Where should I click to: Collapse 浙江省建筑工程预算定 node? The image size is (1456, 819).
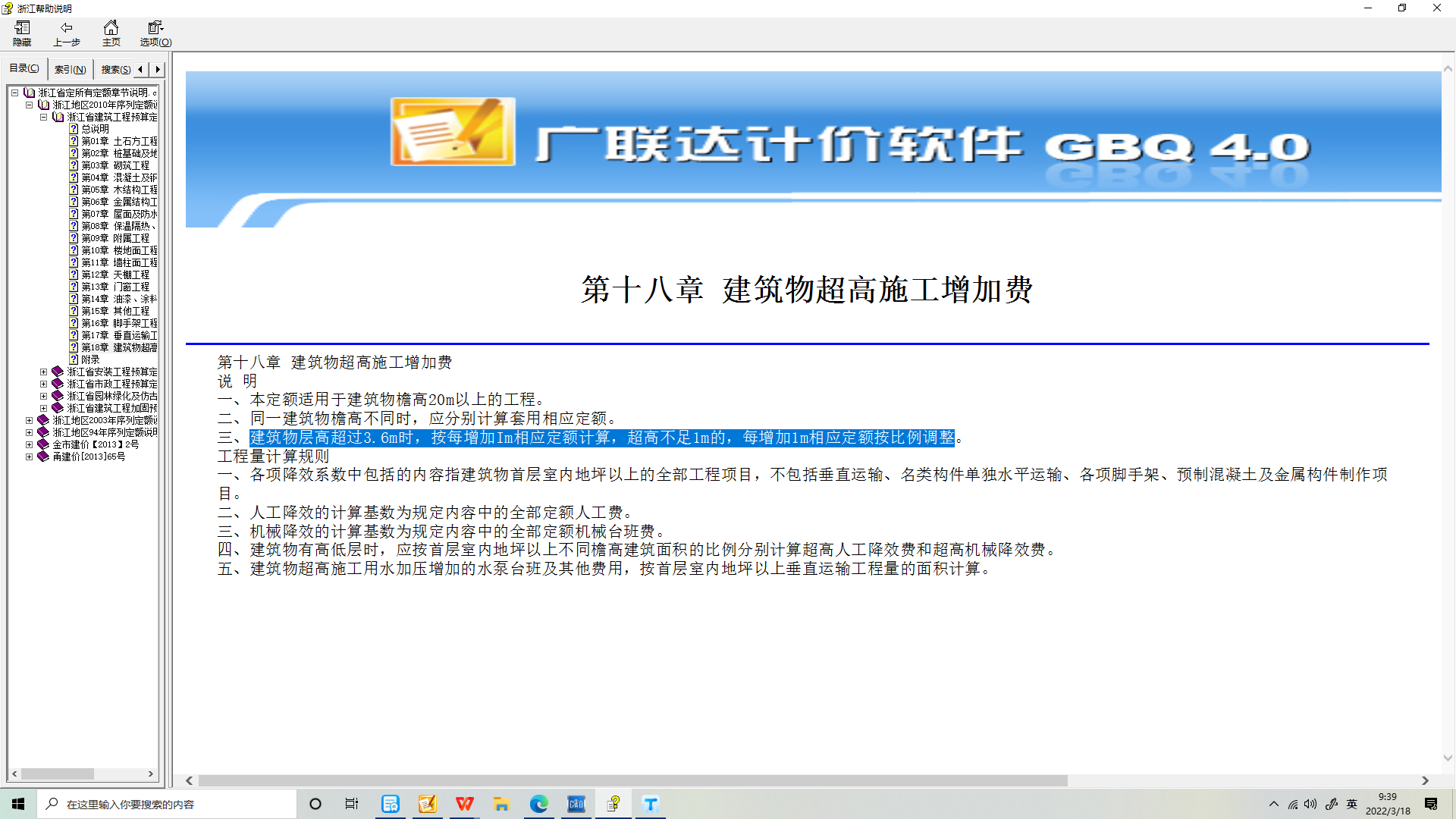coord(43,117)
